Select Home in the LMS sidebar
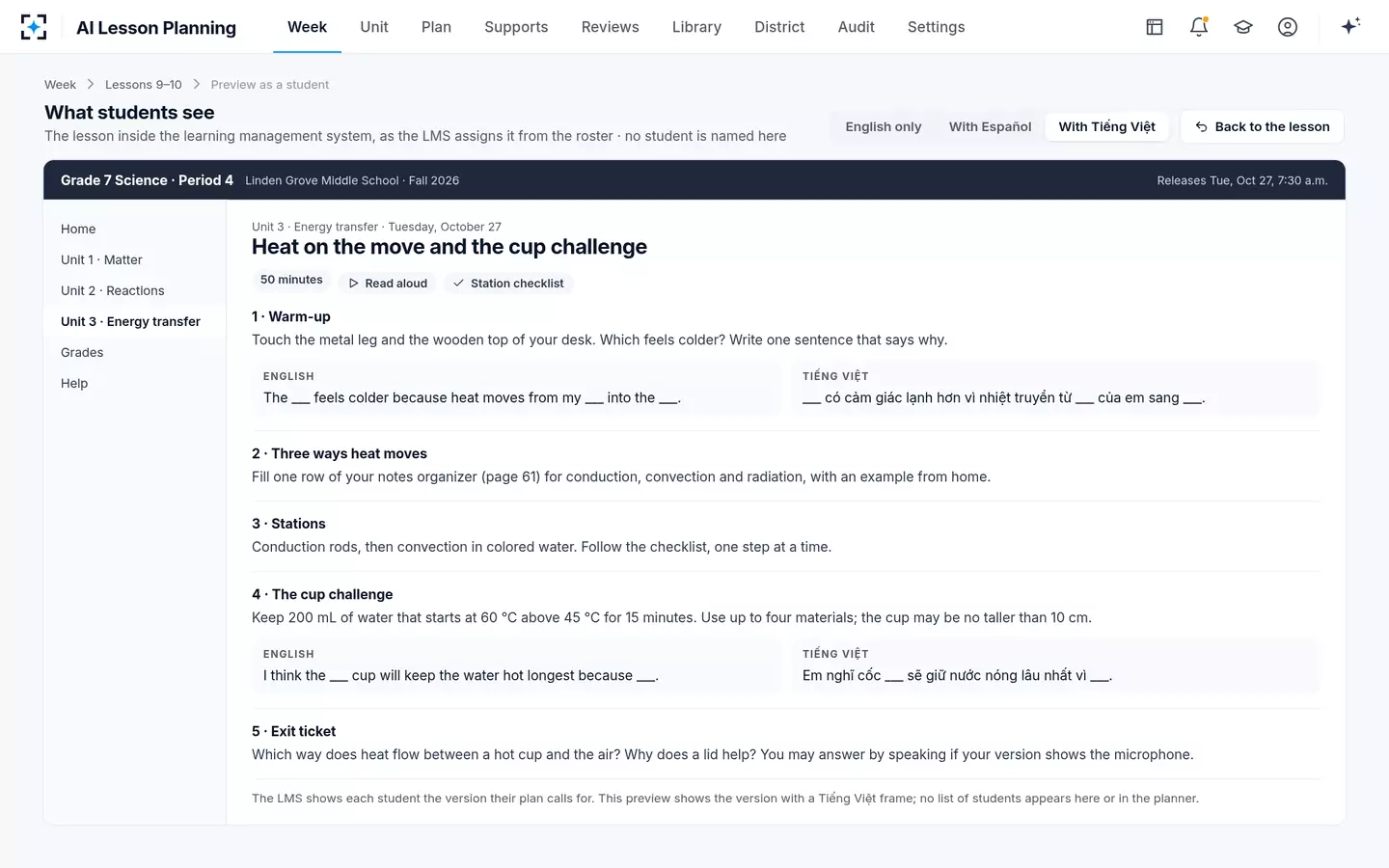1389x868 pixels. point(135,229)
